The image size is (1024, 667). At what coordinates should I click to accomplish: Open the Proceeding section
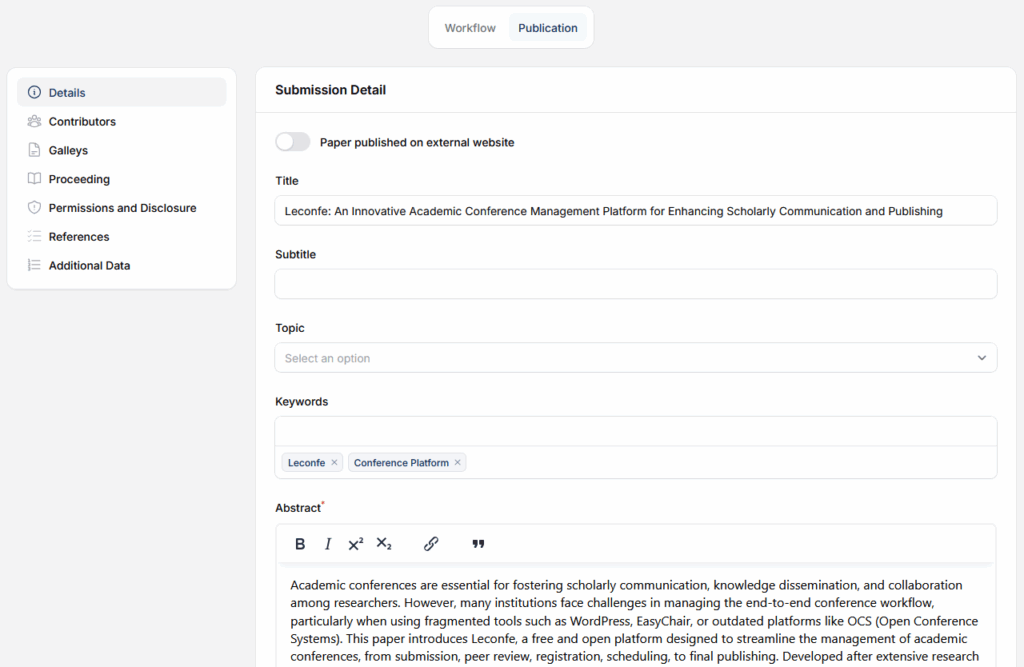(79, 180)
